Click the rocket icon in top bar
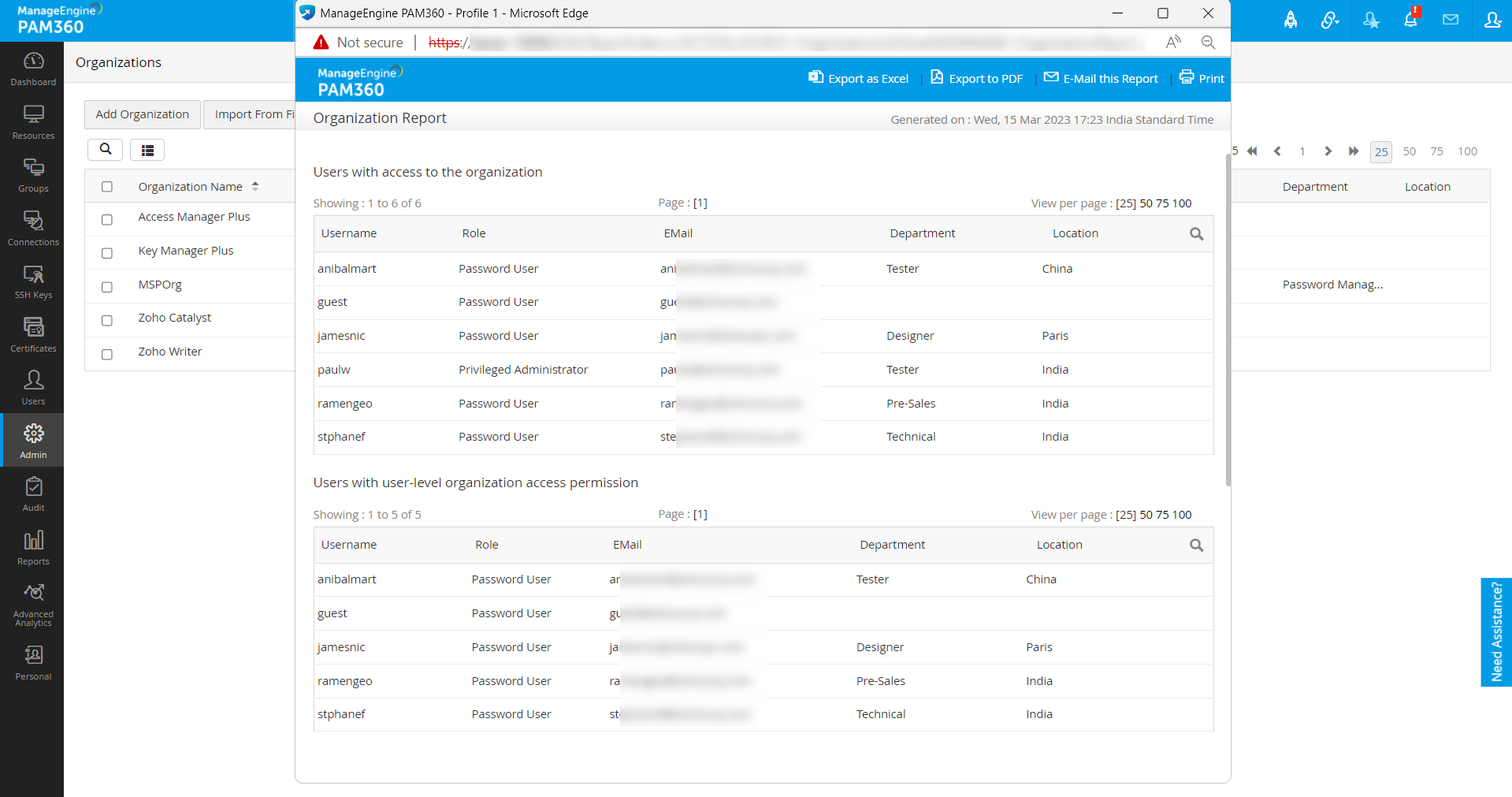 [x=1291, y=20]
